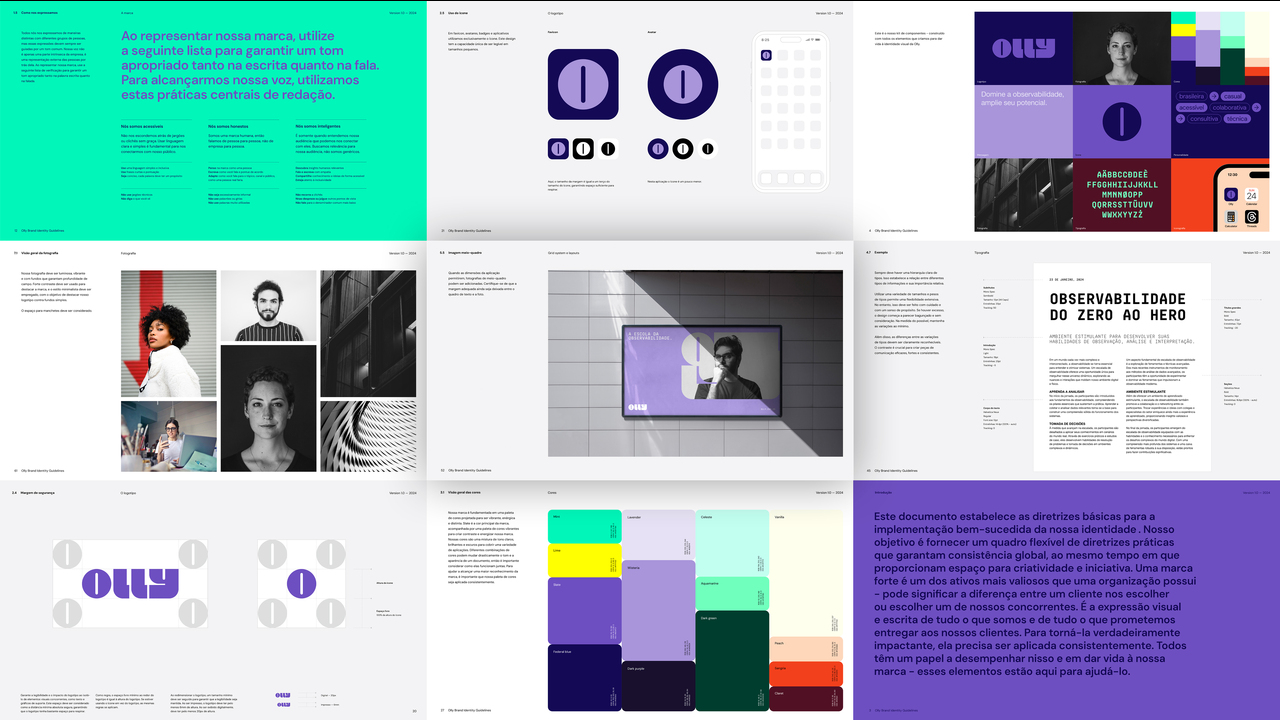The width and height of the screenshot is (1280, 720).
Task: Open the abstract curved architecture photo
Action: 369,436
